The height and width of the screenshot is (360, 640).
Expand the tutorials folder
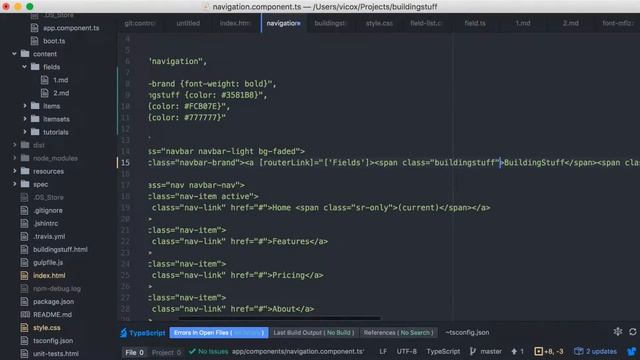click(24, 132)
